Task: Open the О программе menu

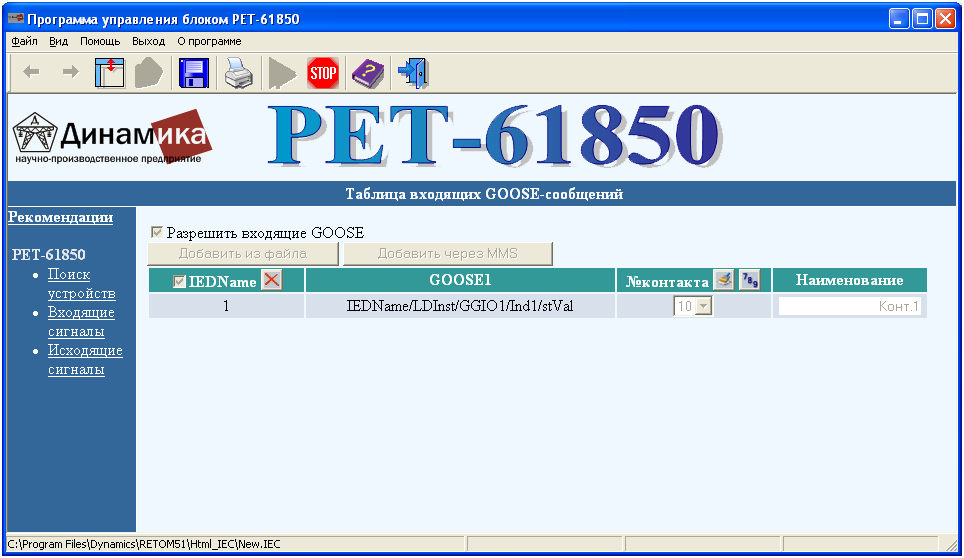Action: pos(209,41)
